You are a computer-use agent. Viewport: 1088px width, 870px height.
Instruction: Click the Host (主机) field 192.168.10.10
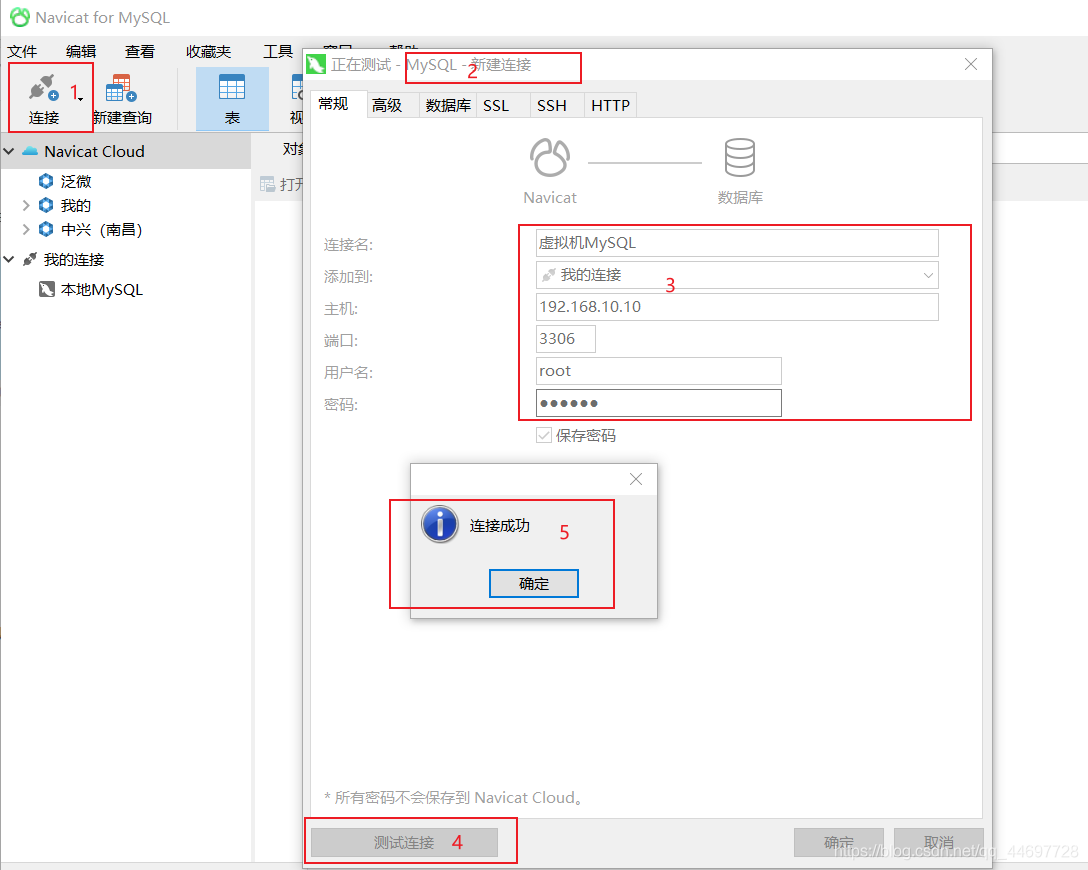pos(737,307)
